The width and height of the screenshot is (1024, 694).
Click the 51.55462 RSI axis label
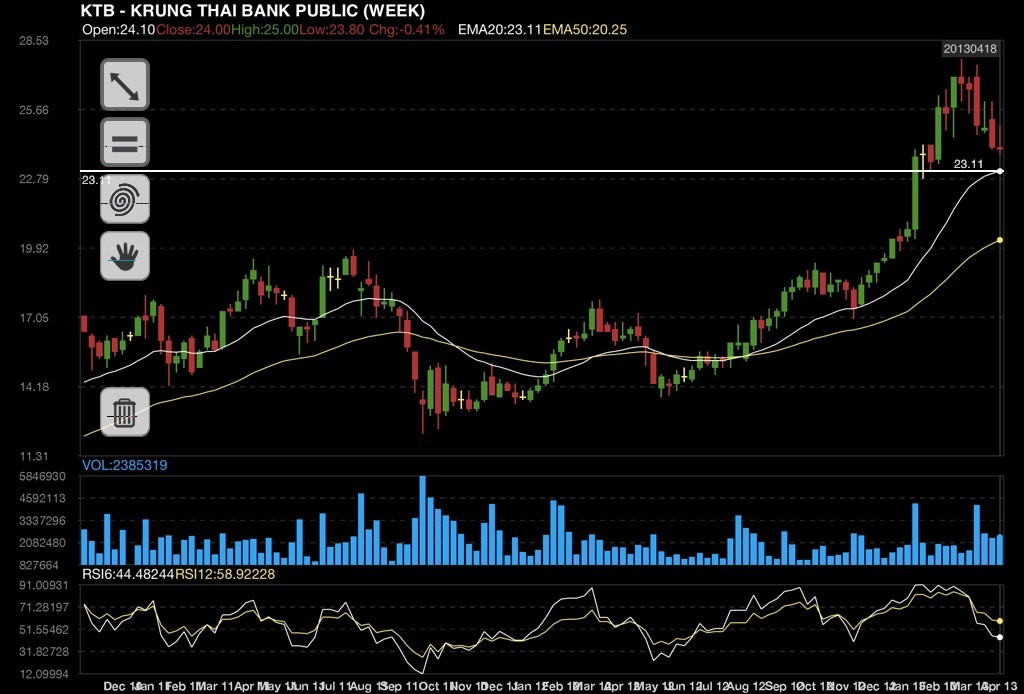pyautogui.click(x=44, y=629)
